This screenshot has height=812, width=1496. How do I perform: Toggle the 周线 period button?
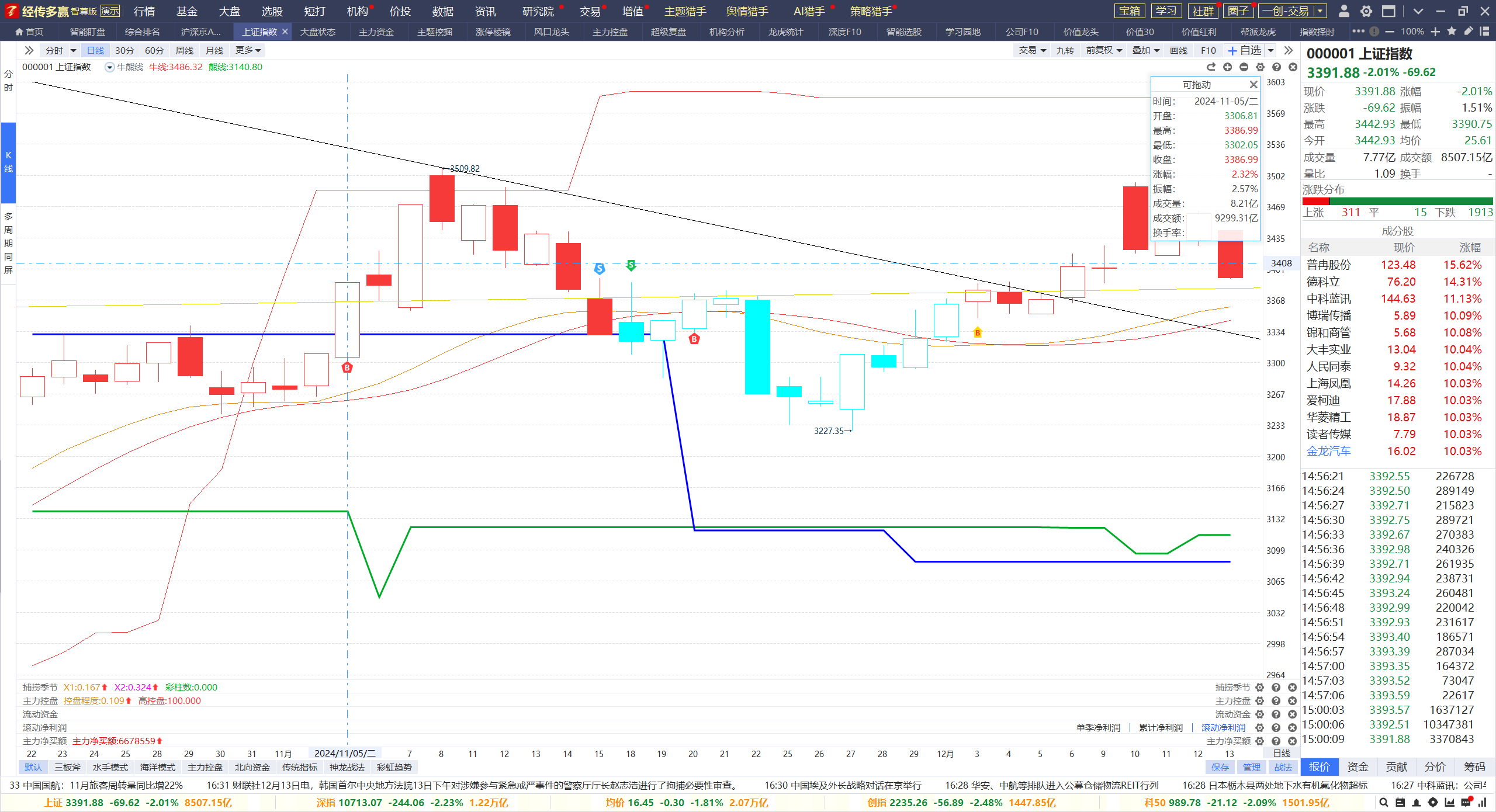(x=185, y=51)
